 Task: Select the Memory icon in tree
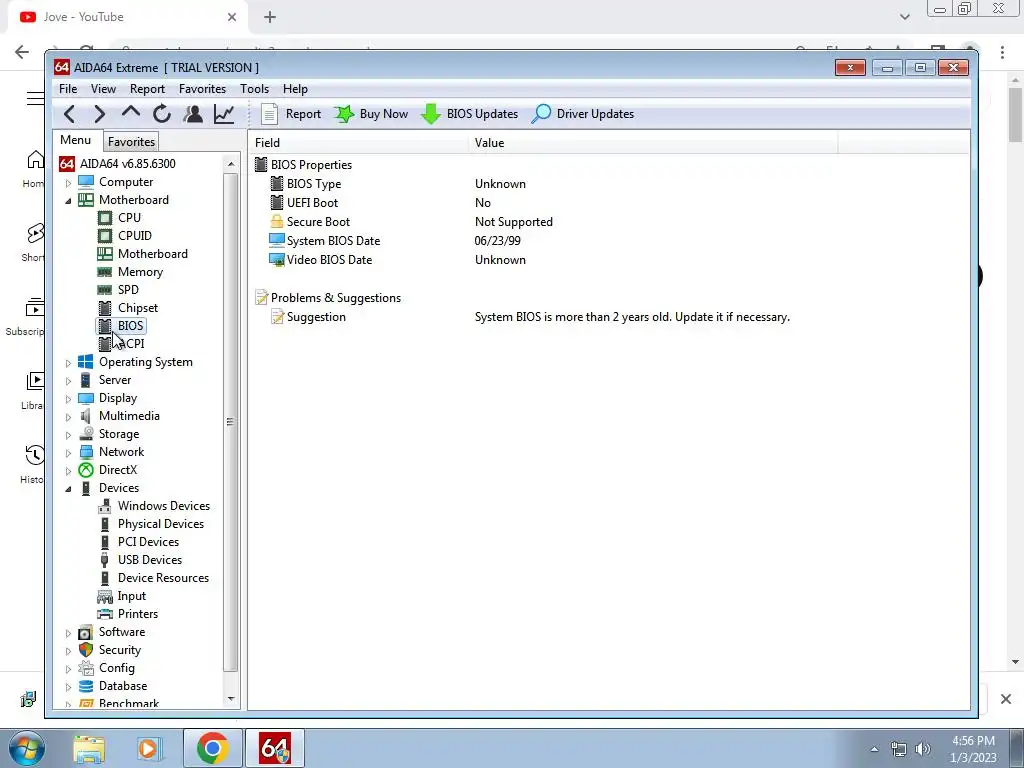point(104,272)
